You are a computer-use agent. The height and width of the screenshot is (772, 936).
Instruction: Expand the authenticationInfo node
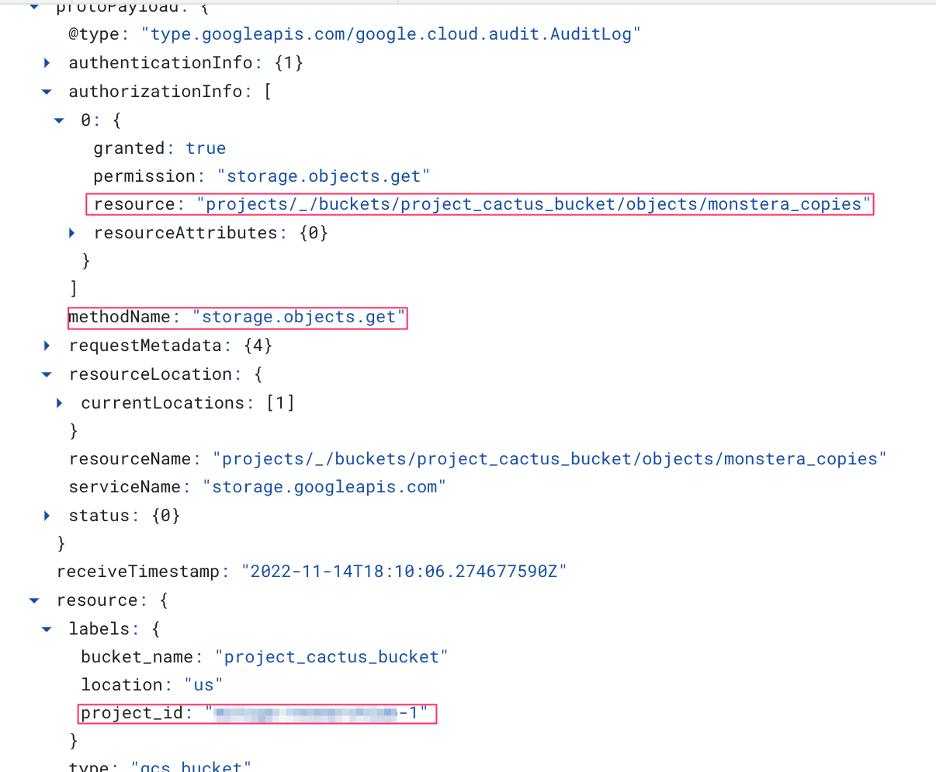point(47,62)
